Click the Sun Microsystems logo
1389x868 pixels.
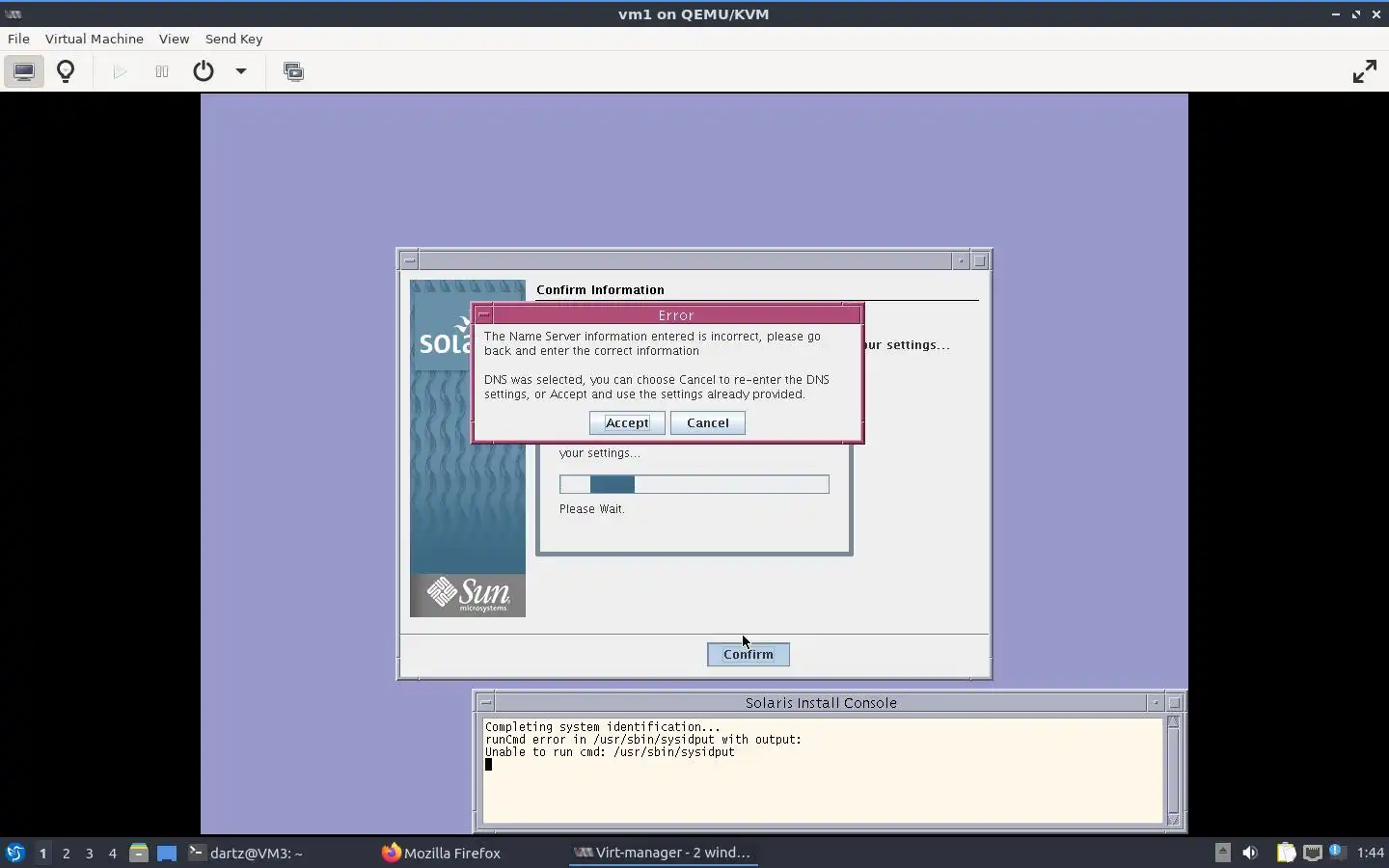pyautogui.click(x=468, y=595)
